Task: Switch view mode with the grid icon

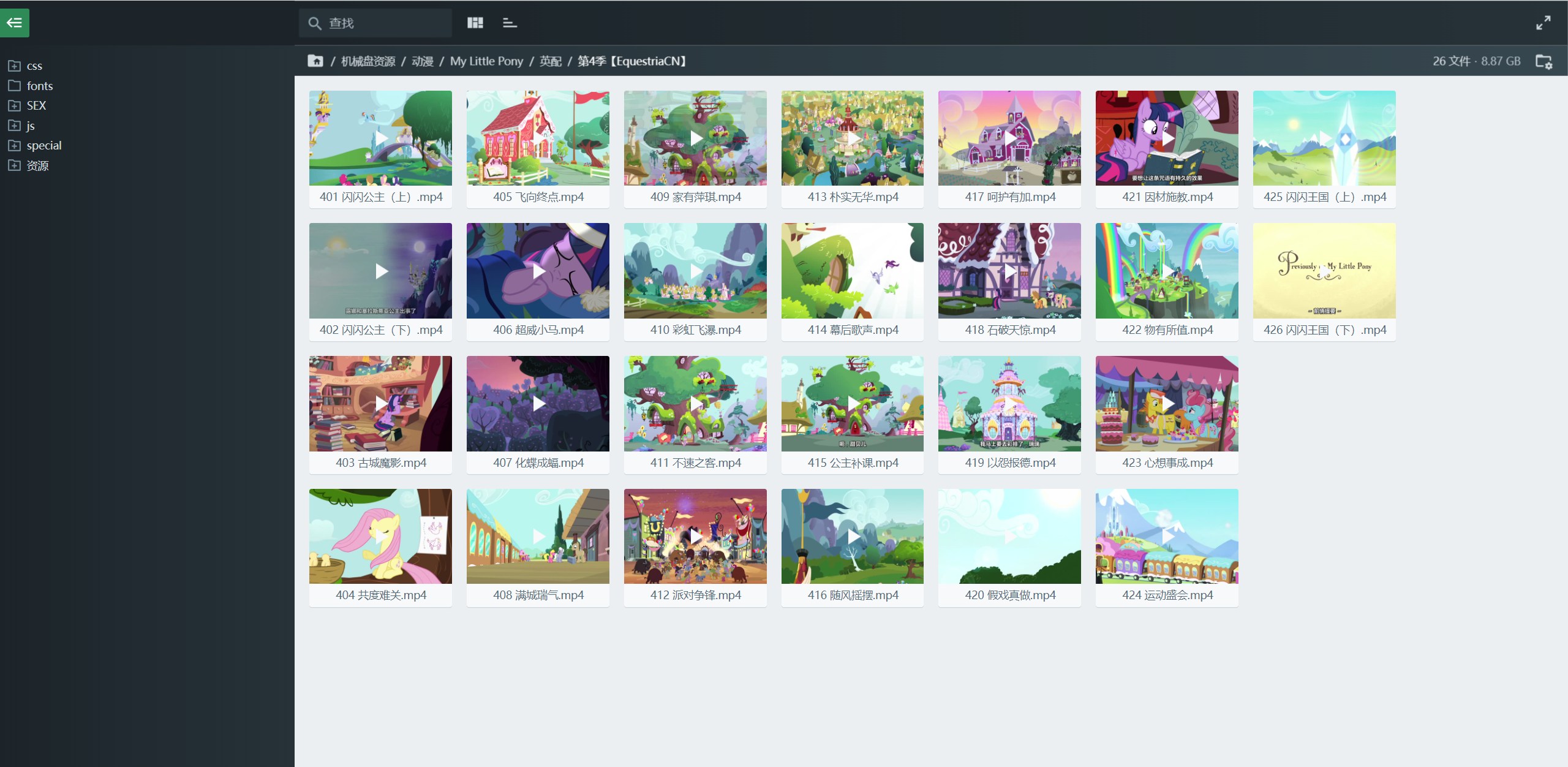Action: click(475, 23)
